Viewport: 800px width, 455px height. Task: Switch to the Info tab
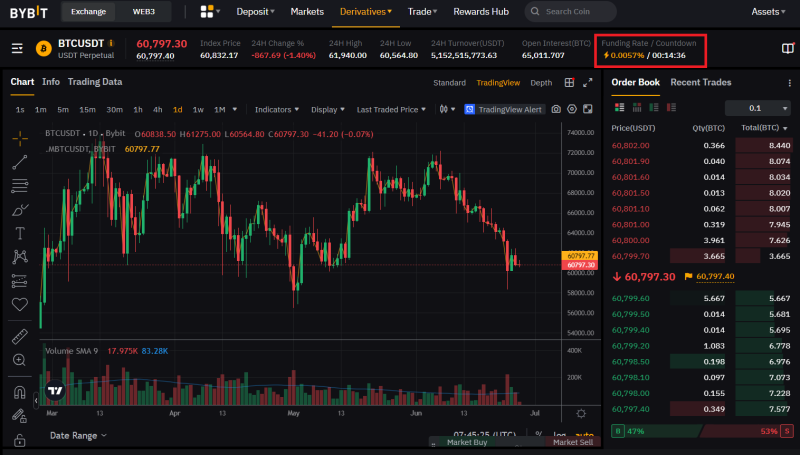point(51,82)
